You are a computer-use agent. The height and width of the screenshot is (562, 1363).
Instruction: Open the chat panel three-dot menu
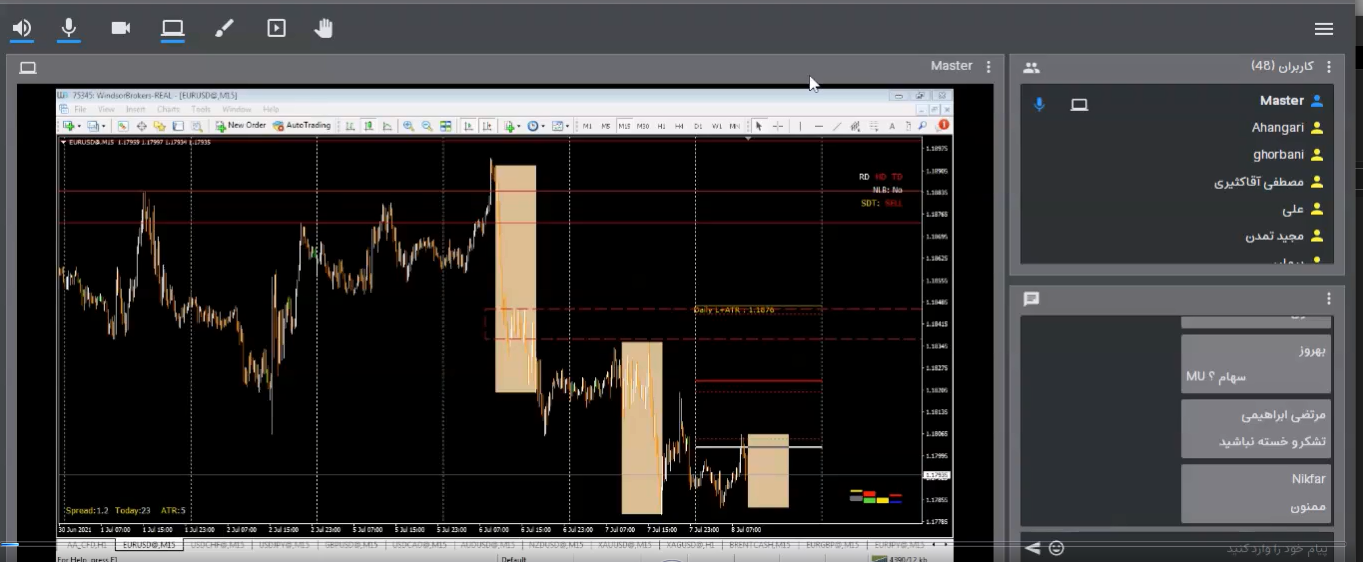tap(1329, 299)
